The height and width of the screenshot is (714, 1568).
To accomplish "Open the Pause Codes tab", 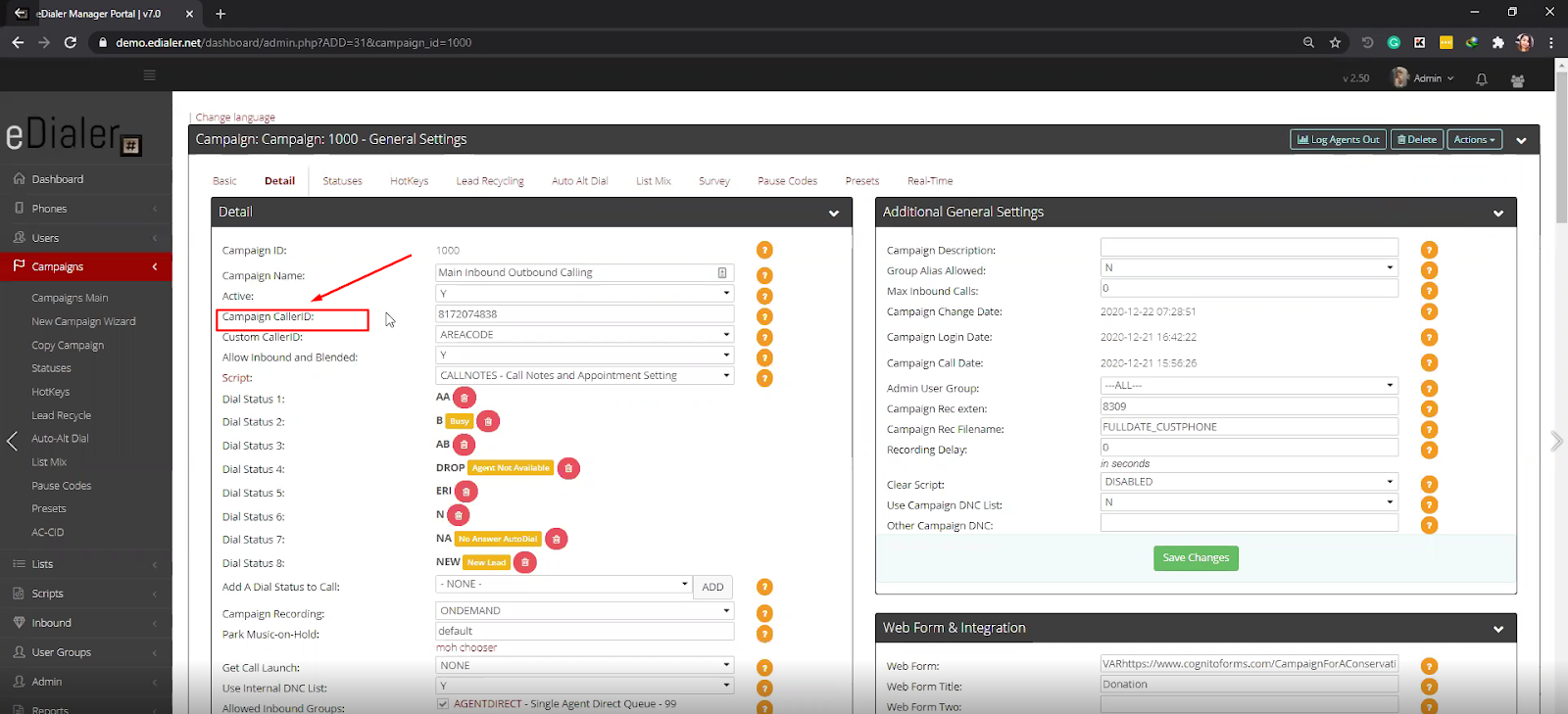I will pos(787,181).
